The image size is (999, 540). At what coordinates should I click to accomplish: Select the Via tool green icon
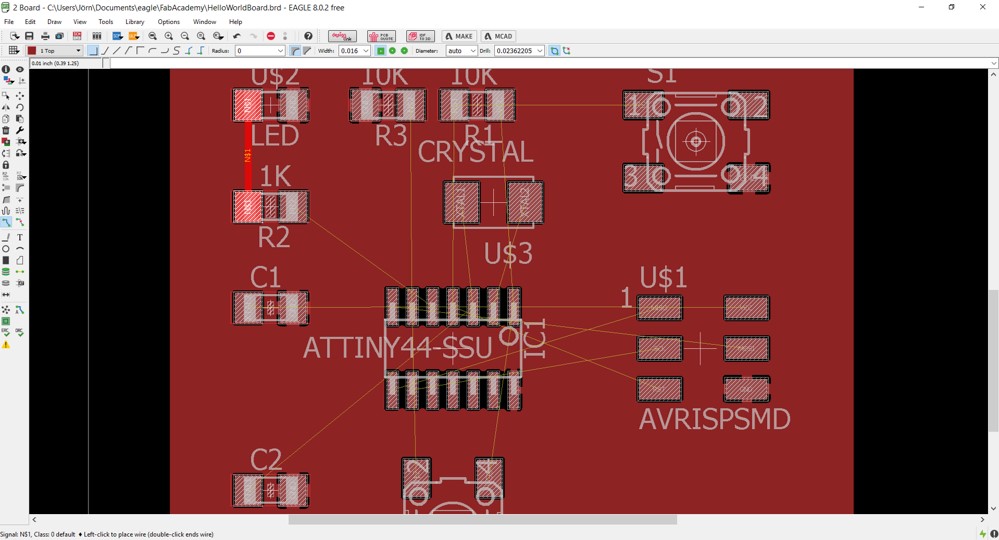(6, 272)
